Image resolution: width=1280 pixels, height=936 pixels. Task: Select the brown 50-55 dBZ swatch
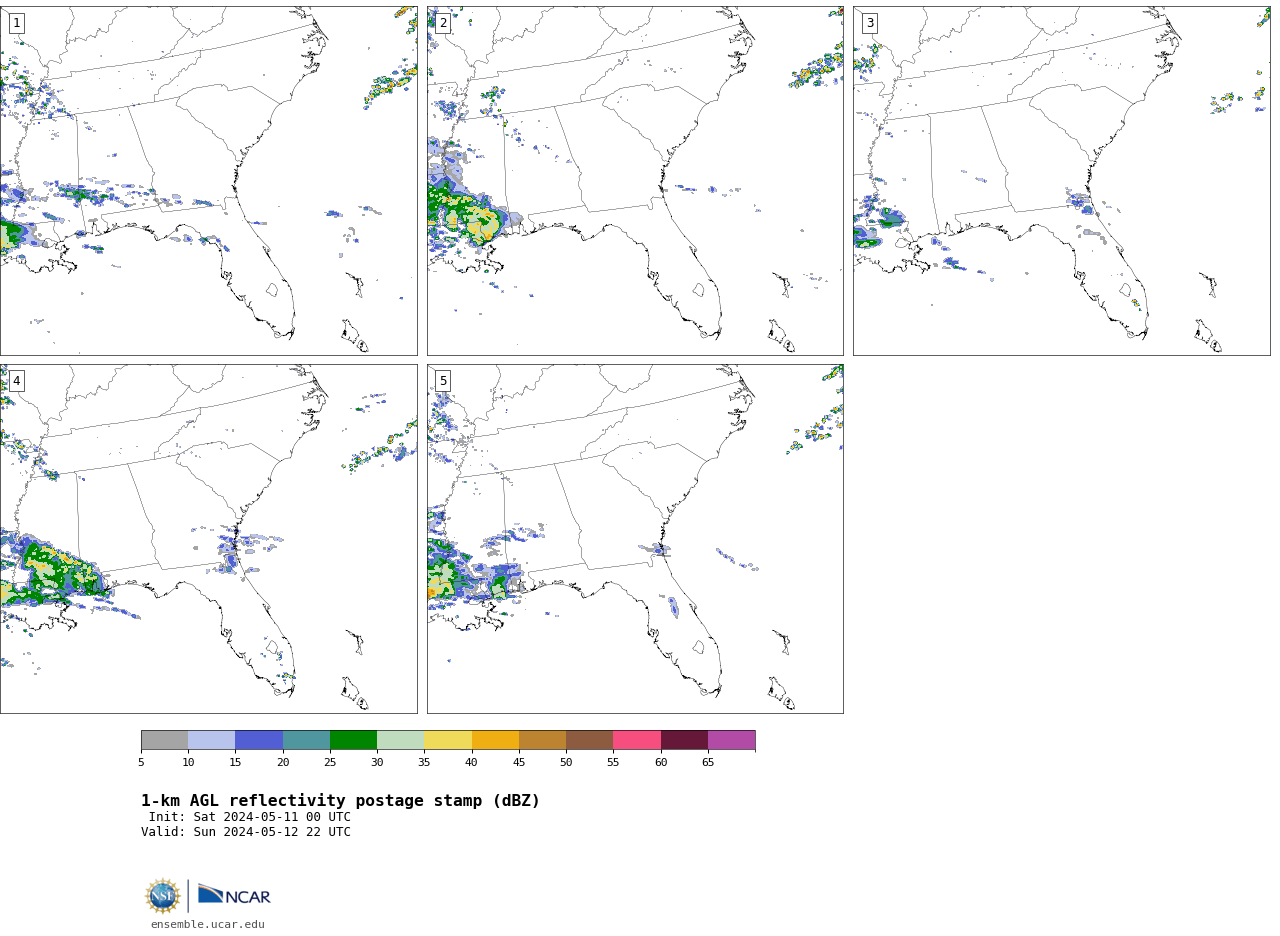590,740
